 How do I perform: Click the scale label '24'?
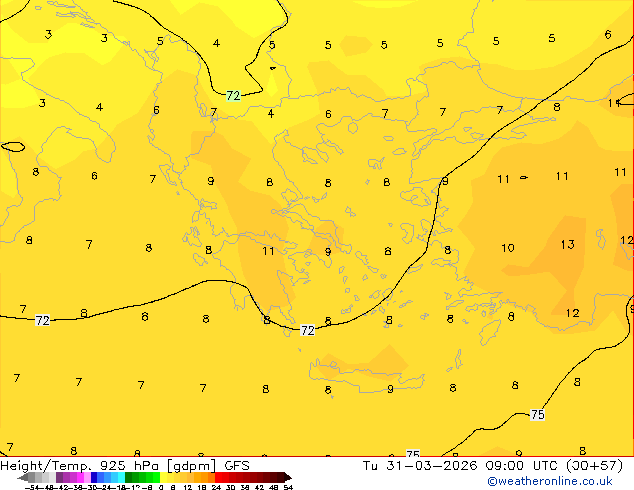click(x=217, y=488)
